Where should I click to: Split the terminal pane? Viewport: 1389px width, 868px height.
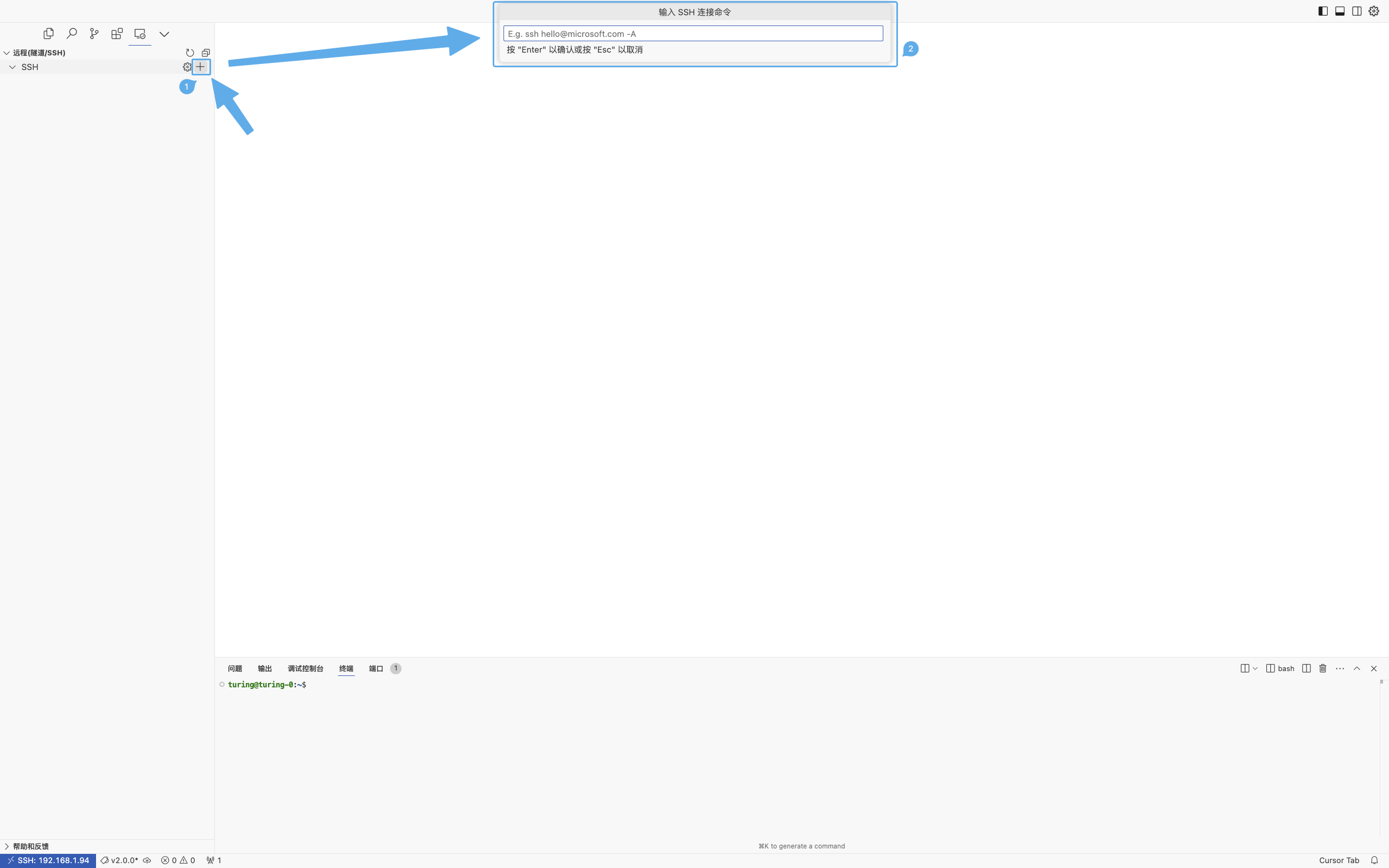1307,668
